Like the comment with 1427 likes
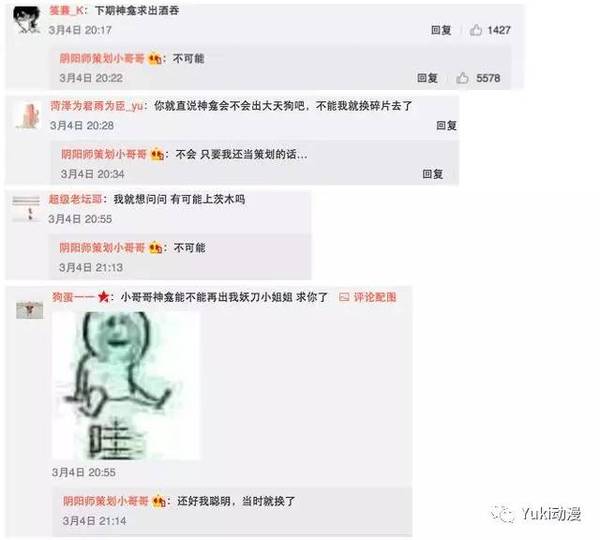This screenshot has height=540, width=600. click(x=476, y=30)
